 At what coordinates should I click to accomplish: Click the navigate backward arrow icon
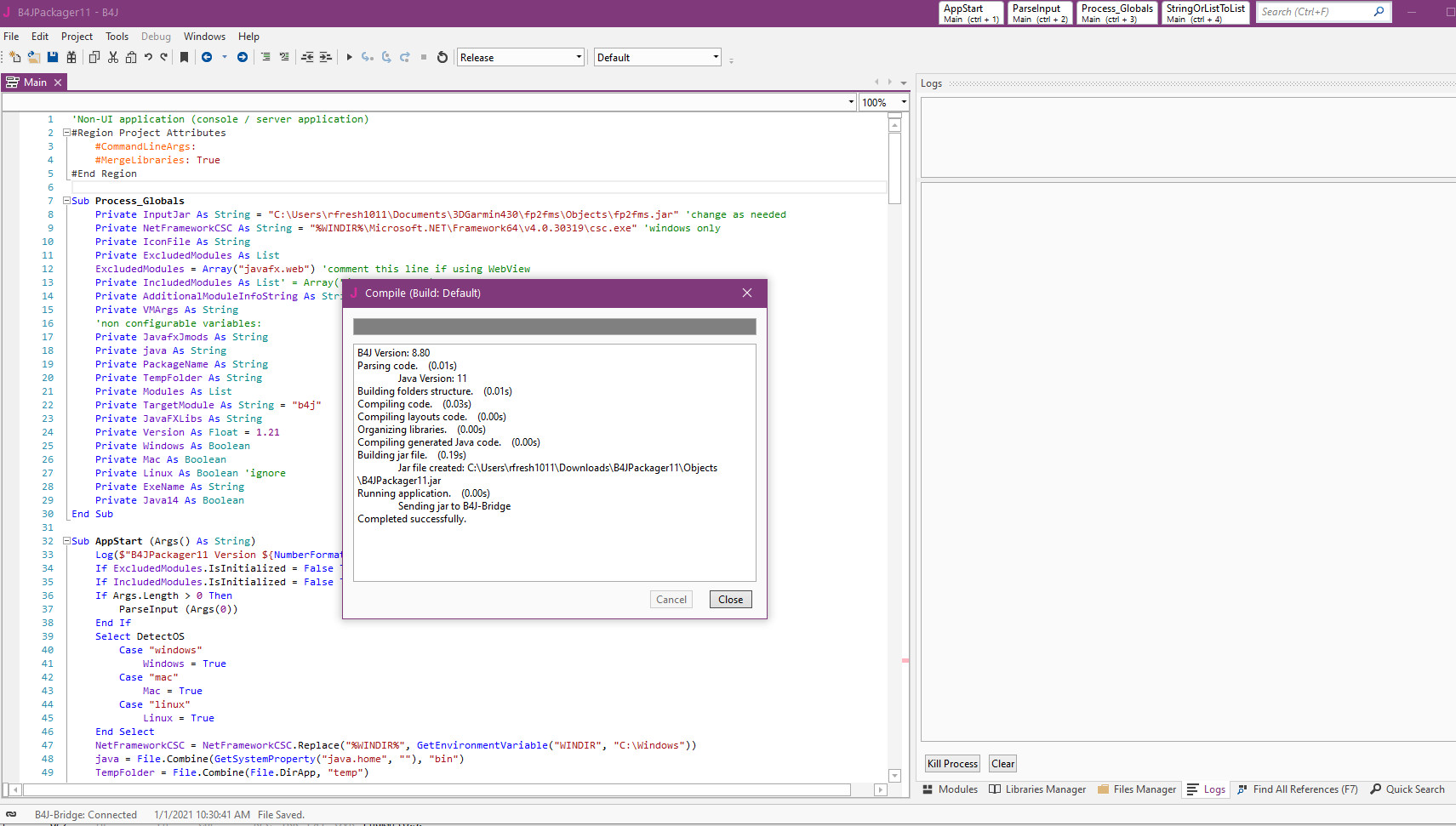[x=207, y=57]
